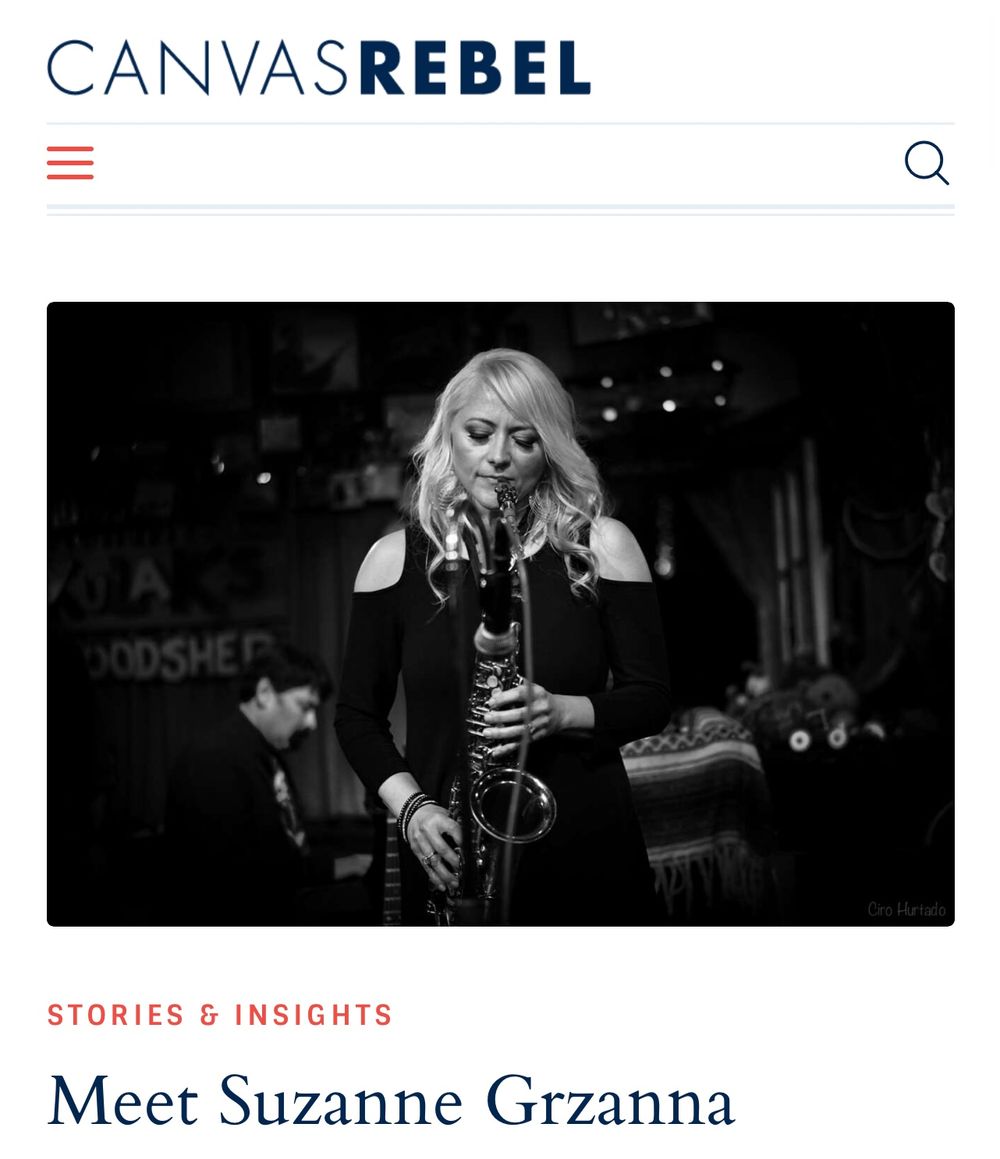Click the word INSIGHTS in category label
Viewport: 1000px width, 1159px height.
pos(313,1015)
